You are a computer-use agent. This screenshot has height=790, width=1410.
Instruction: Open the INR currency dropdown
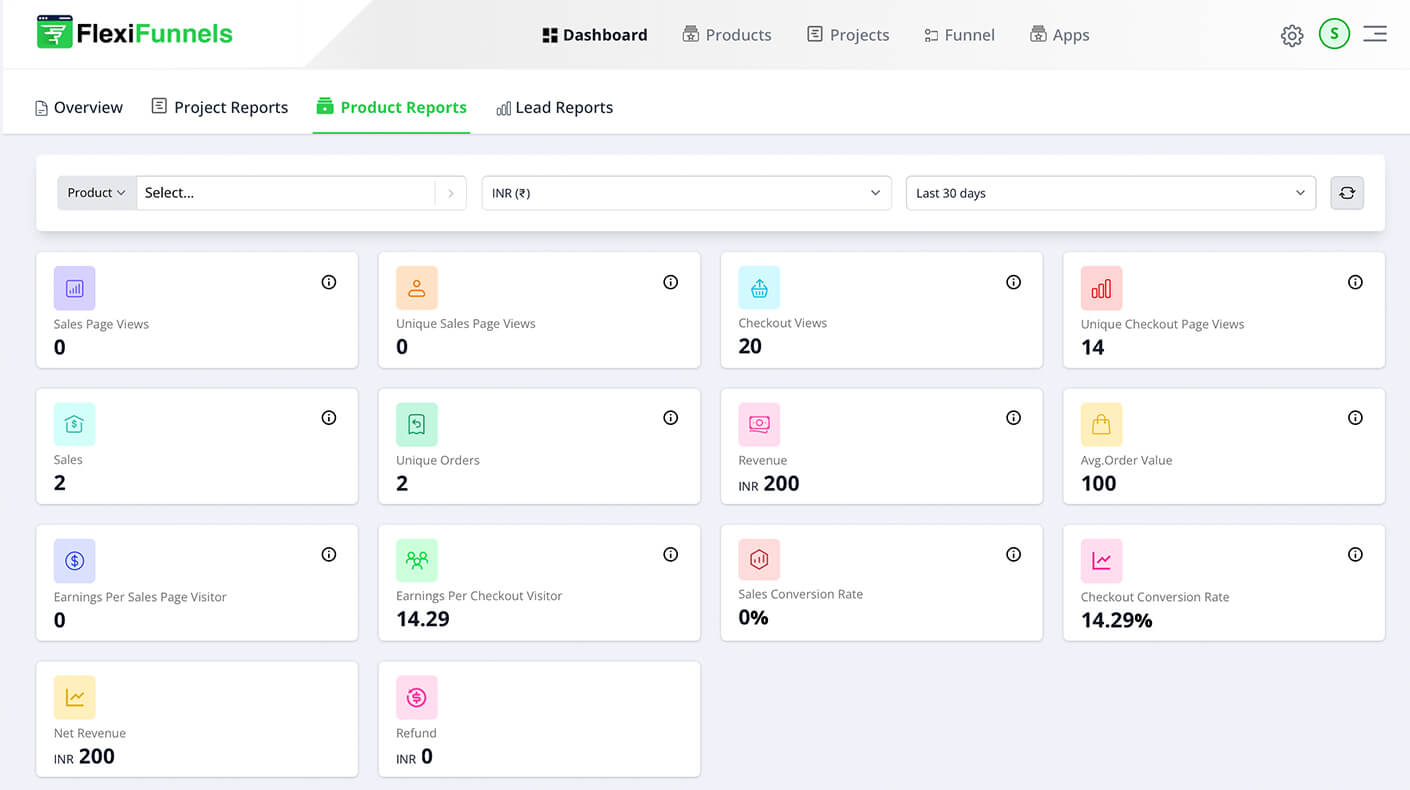(686, 193)
